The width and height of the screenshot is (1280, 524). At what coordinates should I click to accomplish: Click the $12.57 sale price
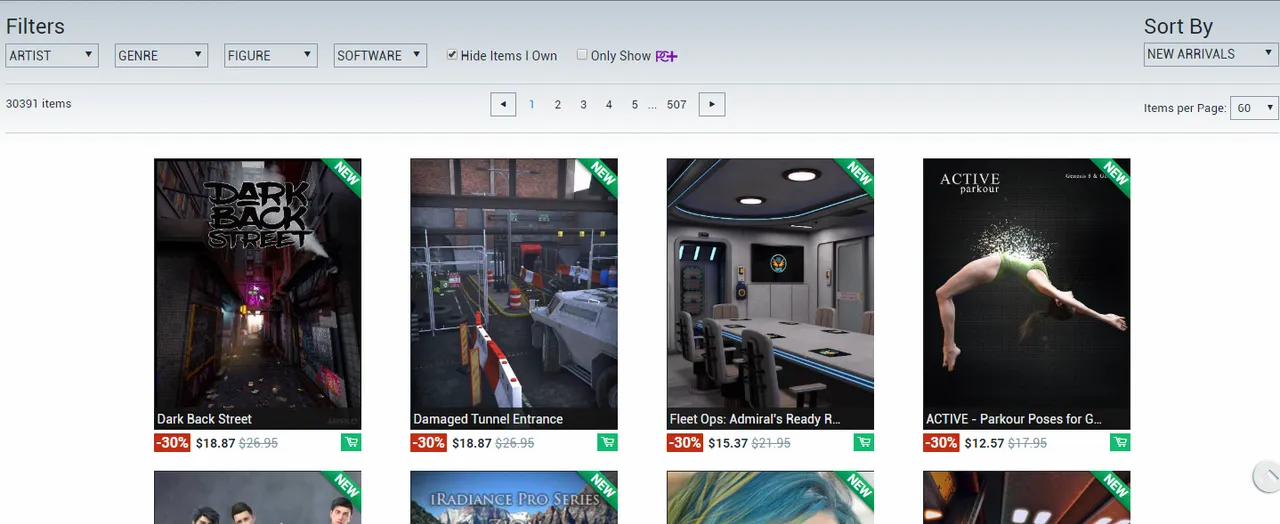coord(984,443)
